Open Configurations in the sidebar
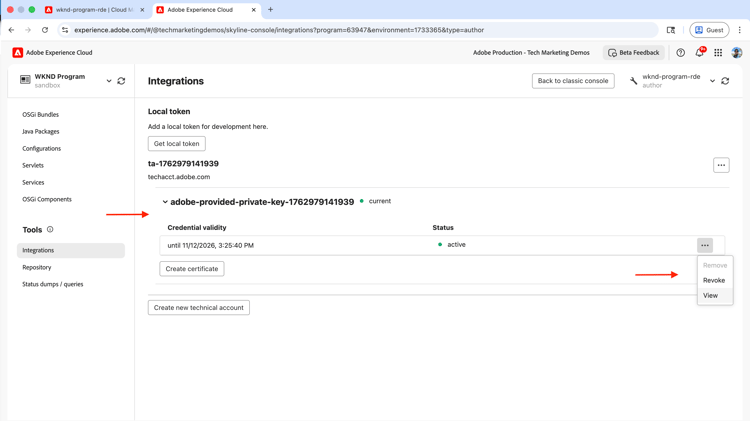Viewport: 750px width, 421px height. tap(42, 148)
